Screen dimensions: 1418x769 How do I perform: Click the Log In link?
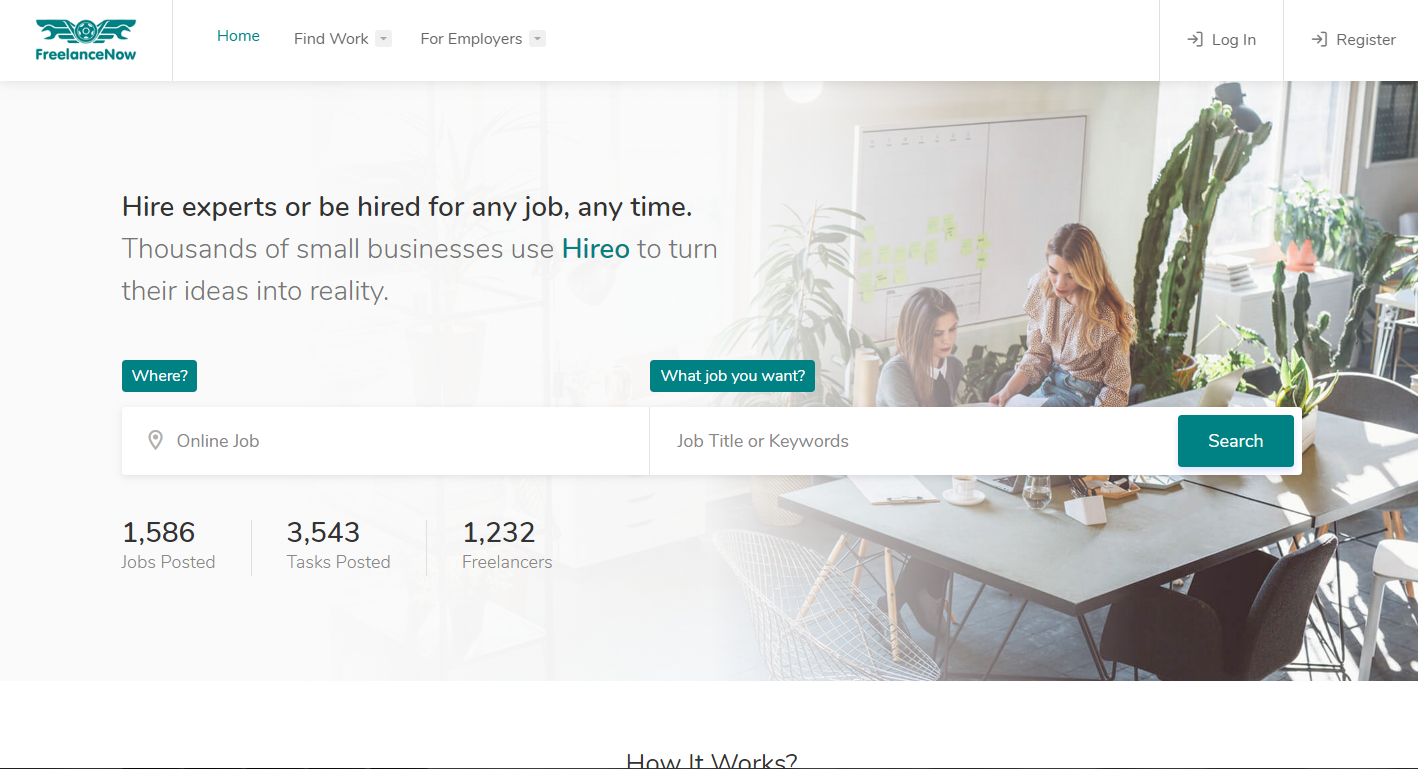point(1221,40)
